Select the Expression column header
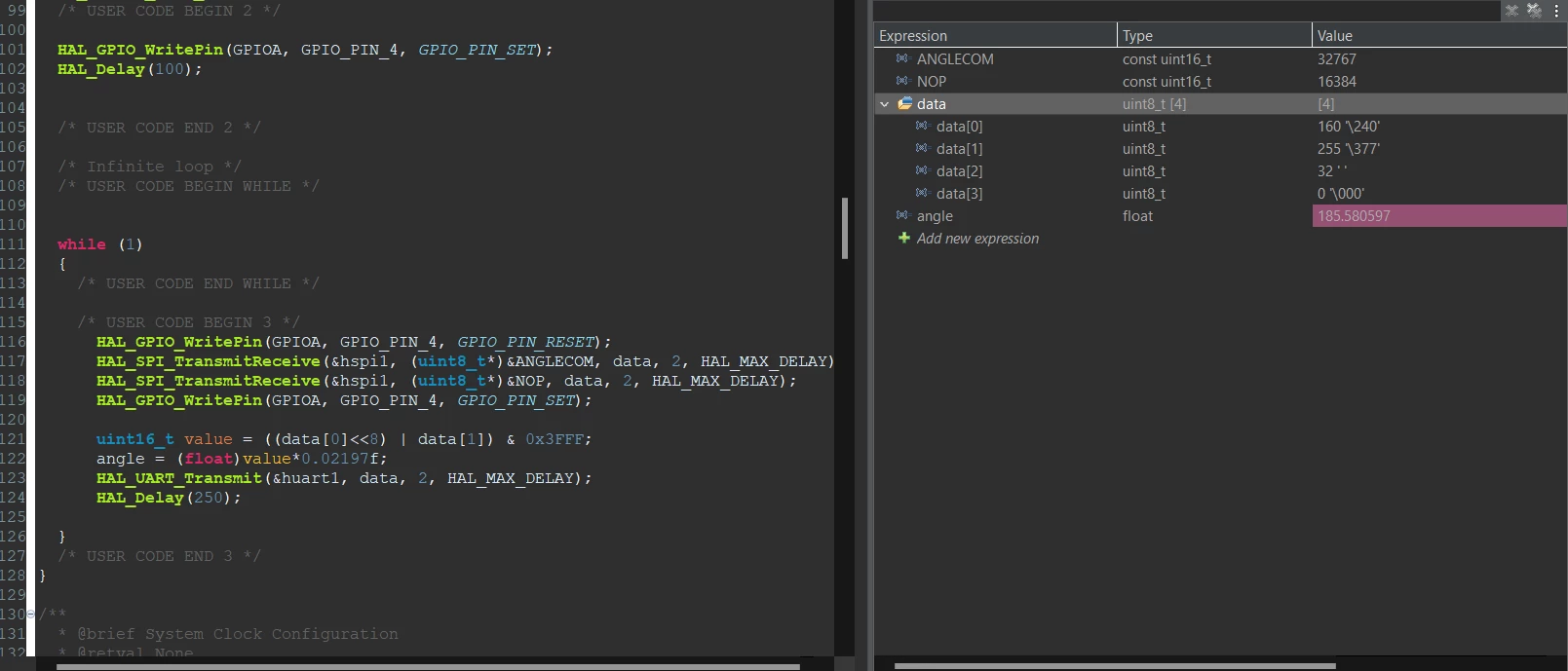 (995, 35)
